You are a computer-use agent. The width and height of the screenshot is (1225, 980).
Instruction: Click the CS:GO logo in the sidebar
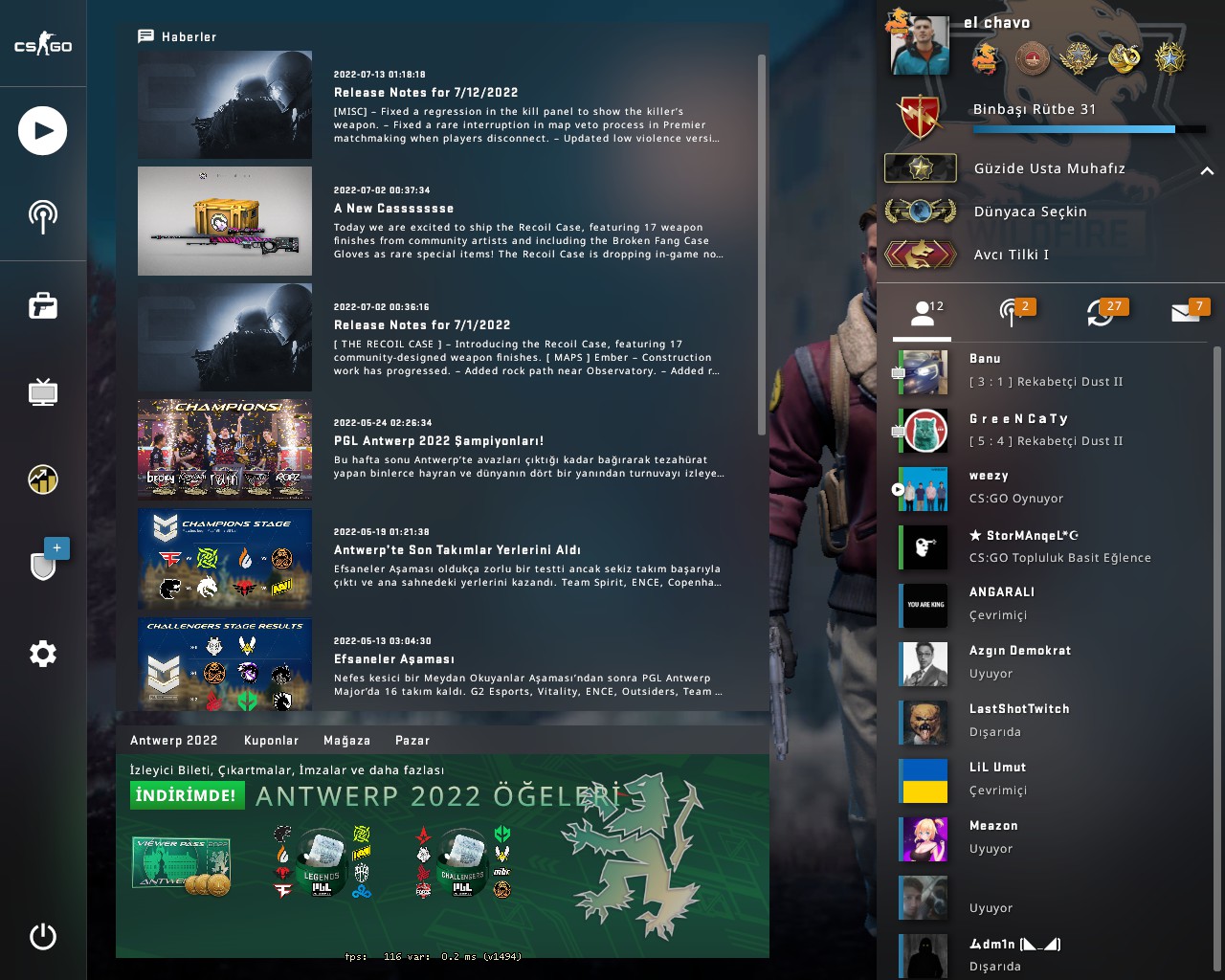click(x=43, y=45)
